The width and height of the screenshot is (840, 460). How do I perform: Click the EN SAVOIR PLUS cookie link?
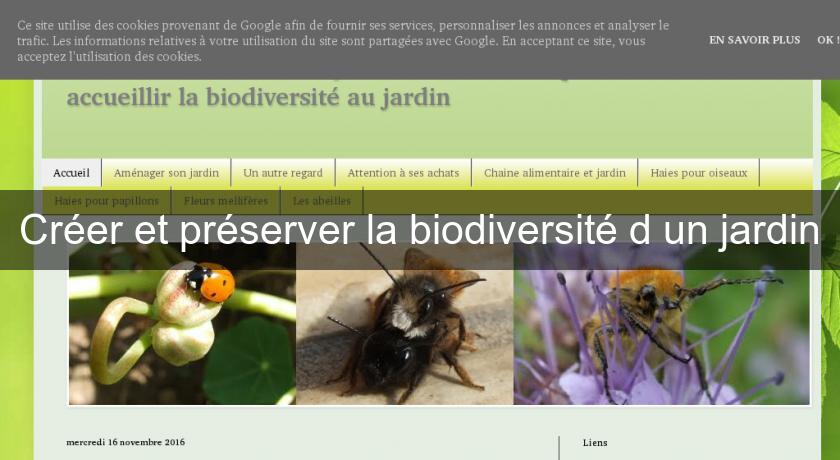tap(754, 40)
